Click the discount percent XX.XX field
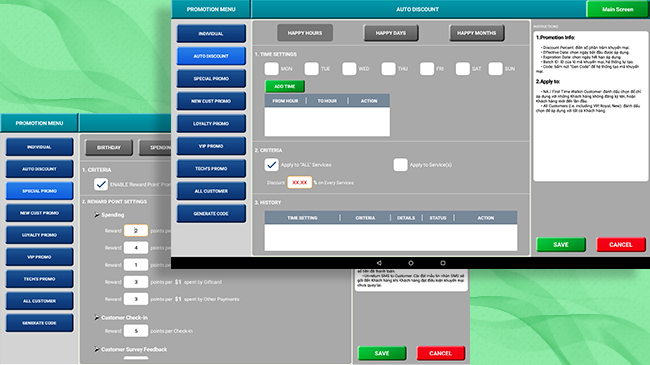The image size is (650, 365). 299,182
